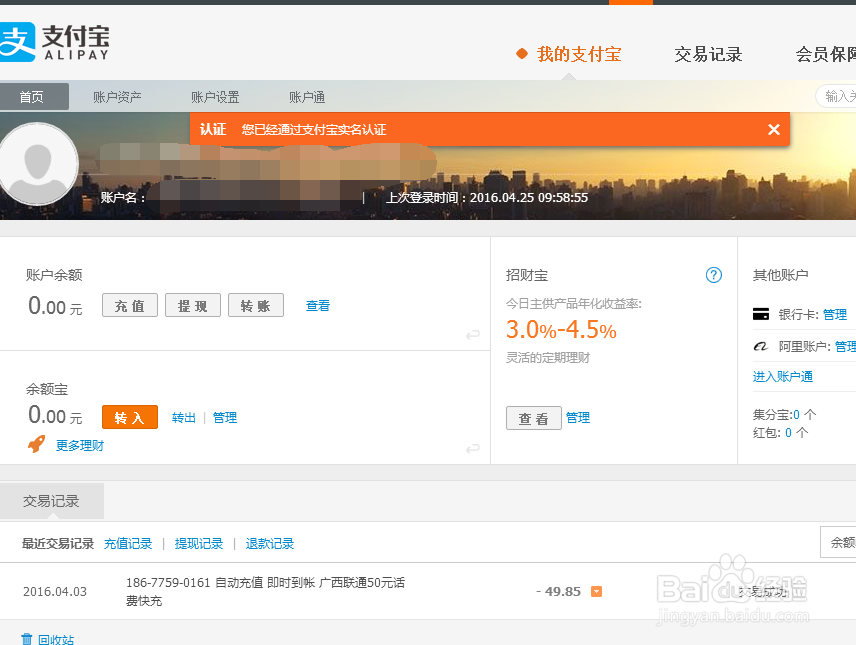Open the 退款记录 link
The width and height of the screenshot is (856, 645).
pyautogui.click(x=270, y=543)
